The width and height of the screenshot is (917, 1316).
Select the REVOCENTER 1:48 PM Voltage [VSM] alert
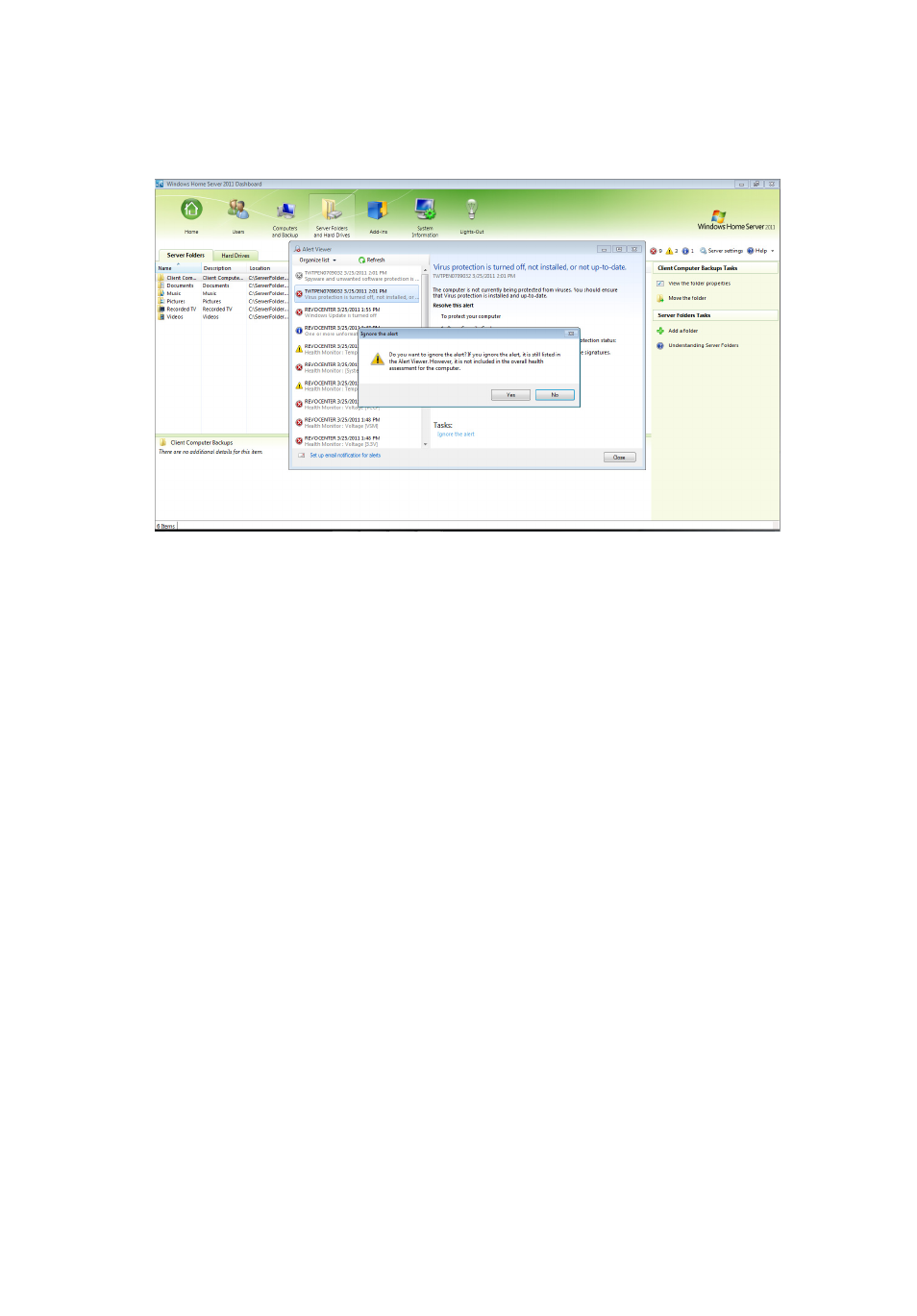click(357, 423)
